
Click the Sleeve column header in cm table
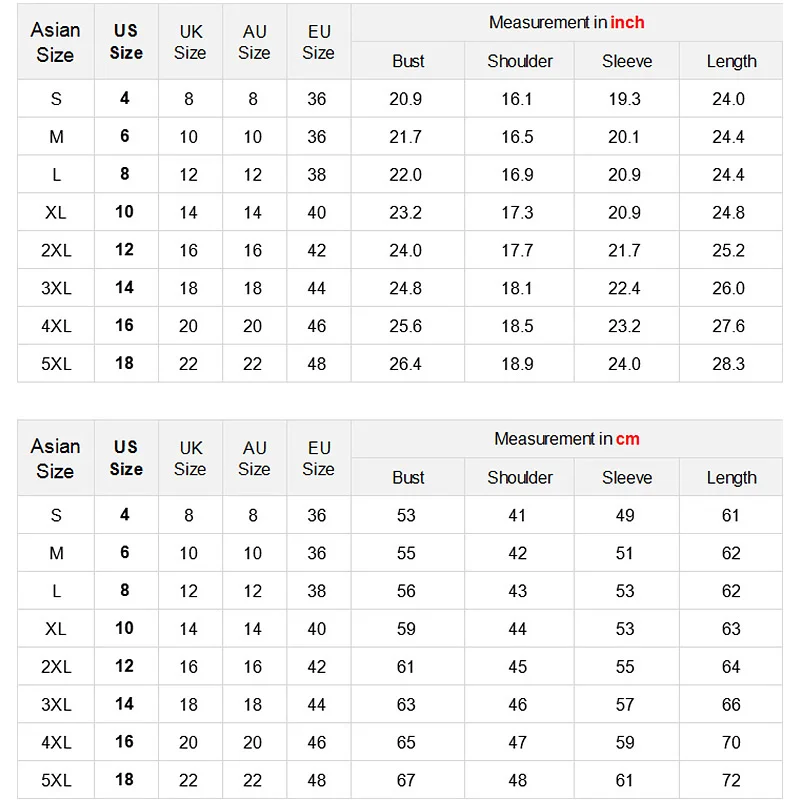tap(627, 478)
